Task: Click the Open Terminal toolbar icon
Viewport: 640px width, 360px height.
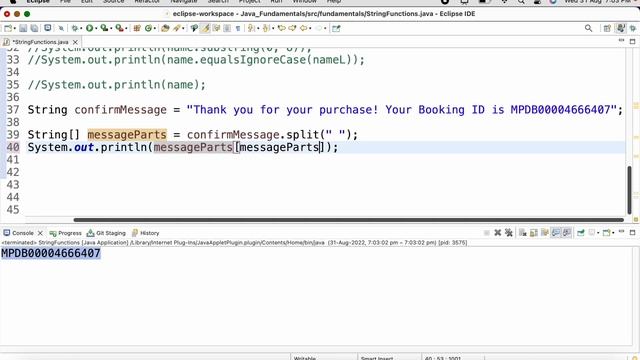Action: tap(47, 28)
